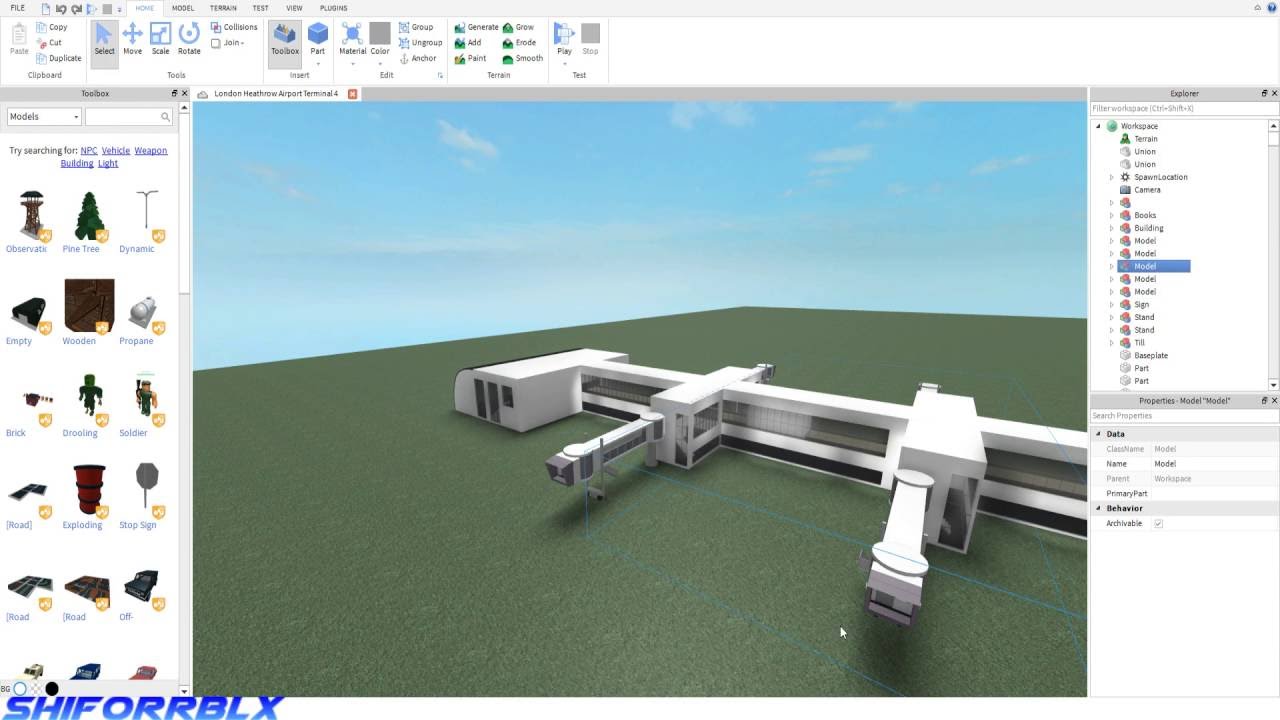This screenshot has width=1280, height=720.
Task: Float the Explorer panel
Action: coord(1263,93)
